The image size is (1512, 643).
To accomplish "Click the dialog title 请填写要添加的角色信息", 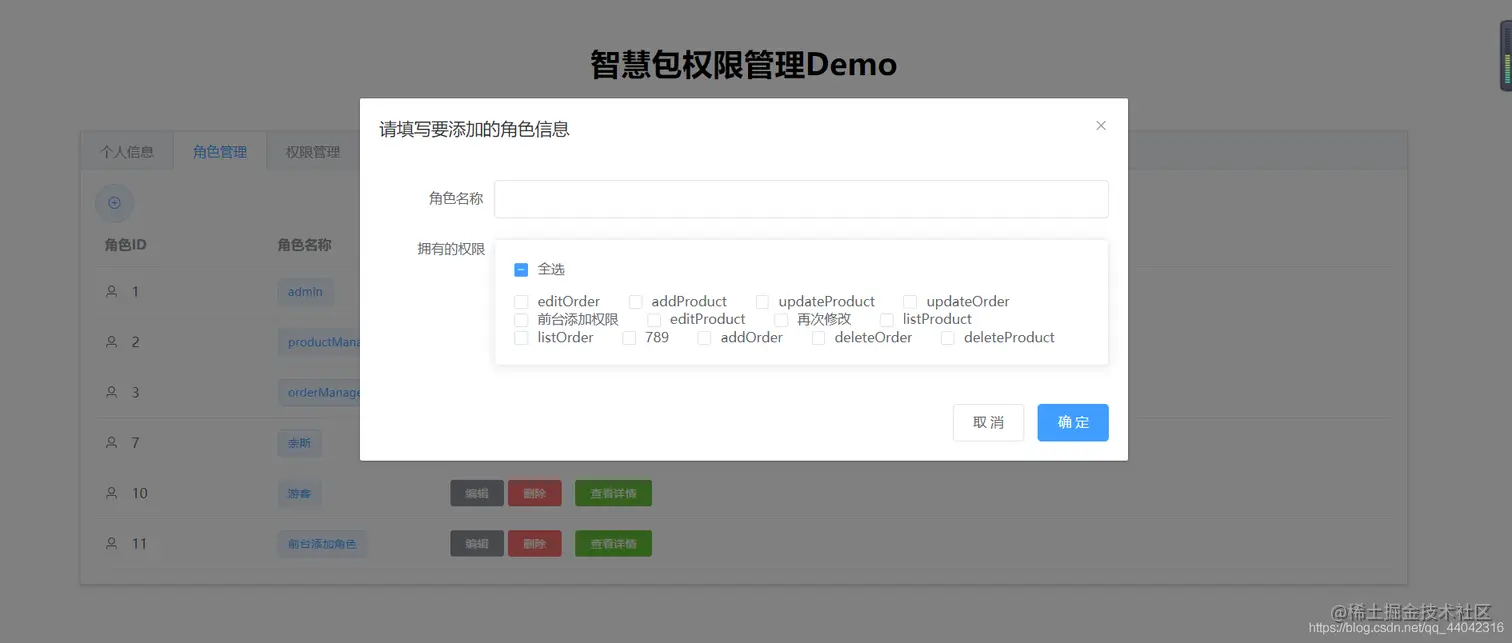I will tap(474, 129).
